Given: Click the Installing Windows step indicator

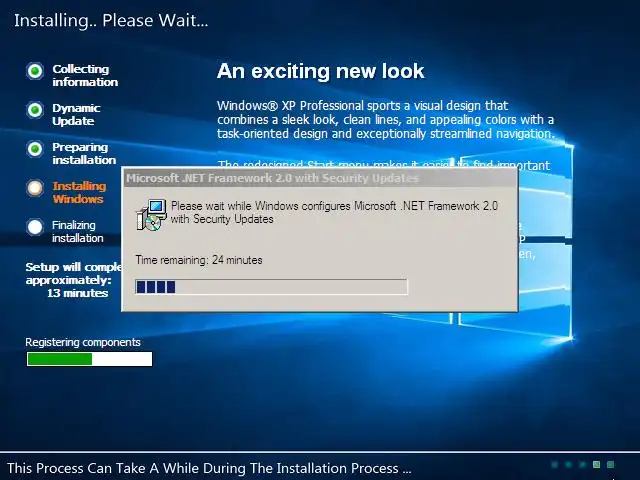Looking at the screenshot, I should click(x=35, y=188).
